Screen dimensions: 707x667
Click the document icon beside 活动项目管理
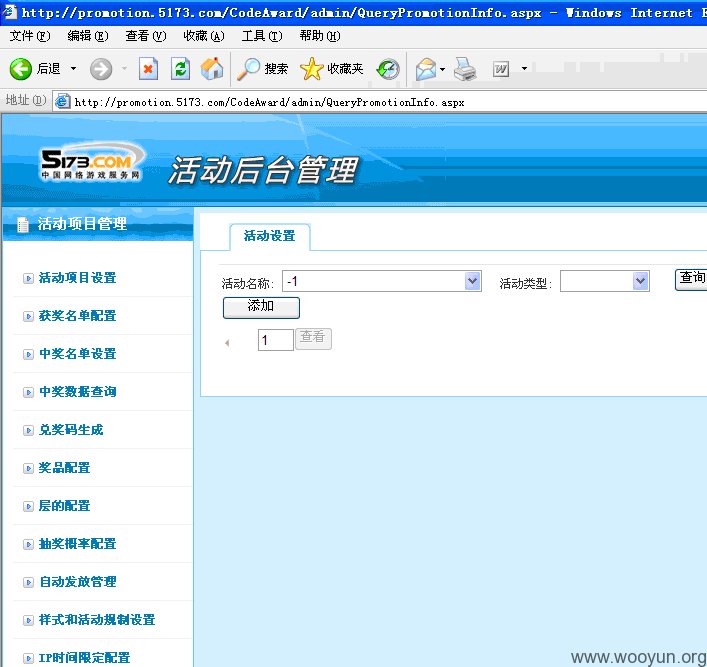(x=23, y=224)
